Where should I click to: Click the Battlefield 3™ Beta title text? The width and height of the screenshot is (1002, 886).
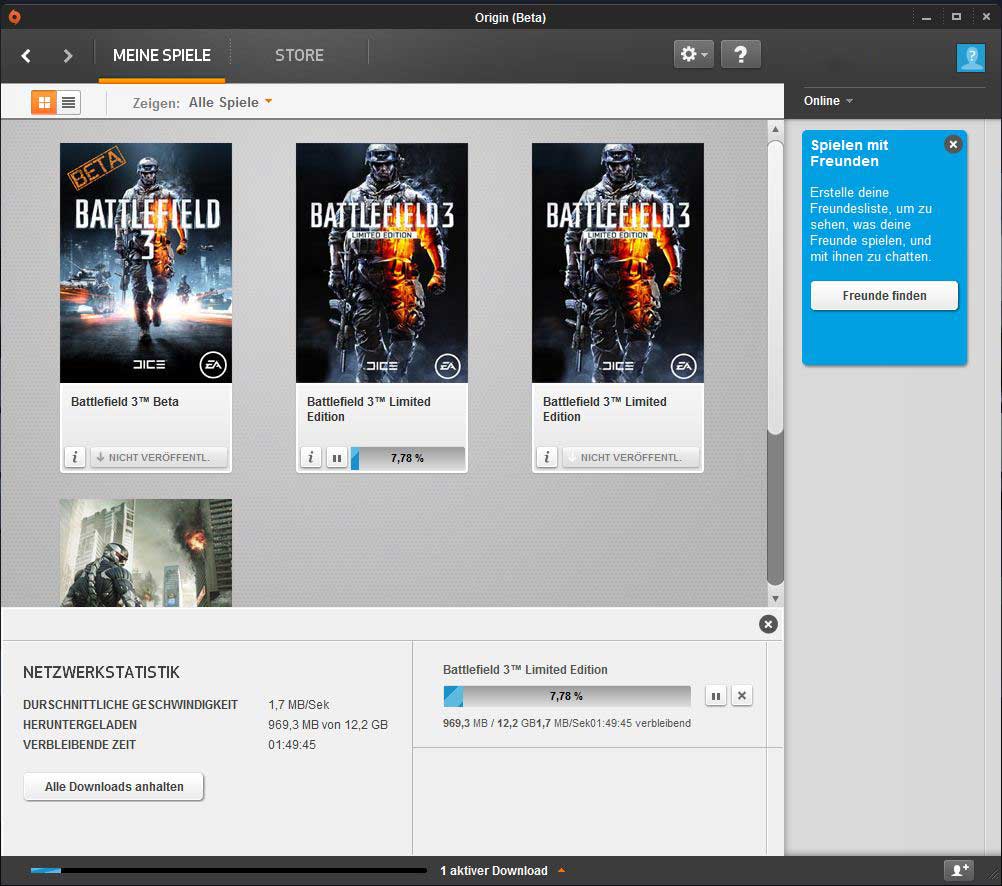[x=125, y=401]
